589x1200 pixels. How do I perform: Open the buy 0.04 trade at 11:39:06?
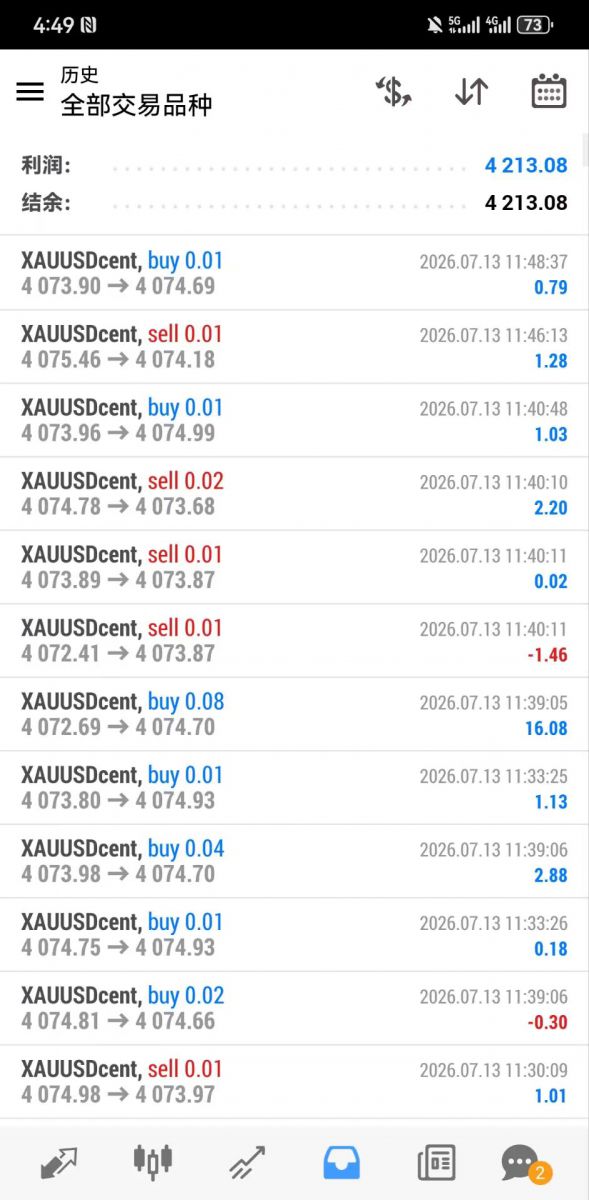[x=294, y=861]
